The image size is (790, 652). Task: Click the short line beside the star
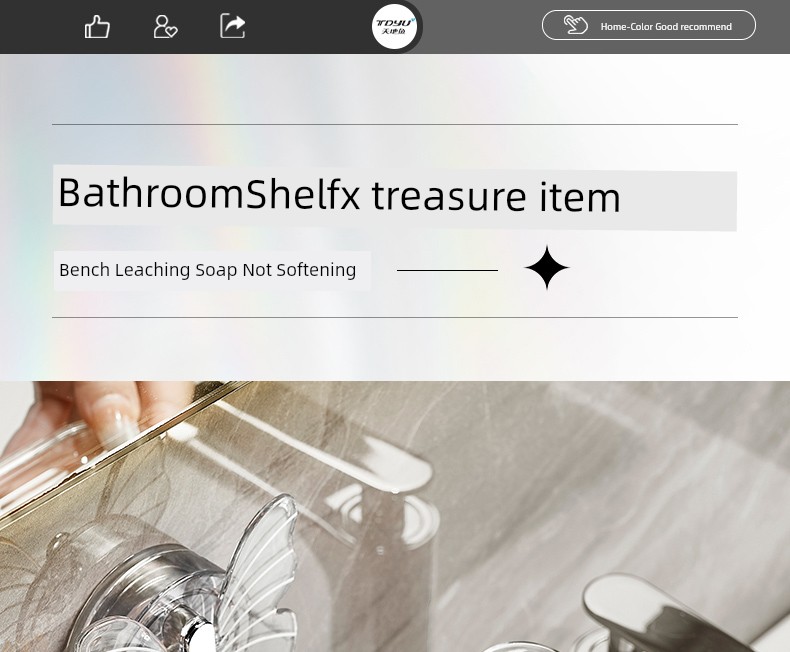(x=447, y=271)
